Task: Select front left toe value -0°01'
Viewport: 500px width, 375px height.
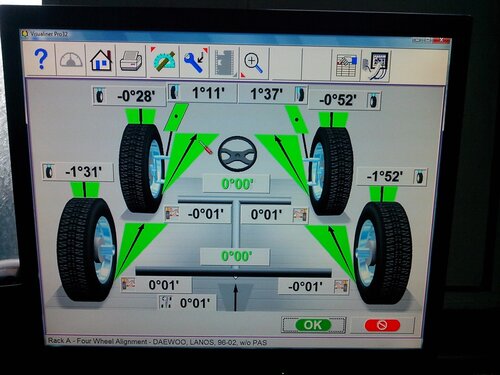Action: pyautogui.click(x=205, y=214)
